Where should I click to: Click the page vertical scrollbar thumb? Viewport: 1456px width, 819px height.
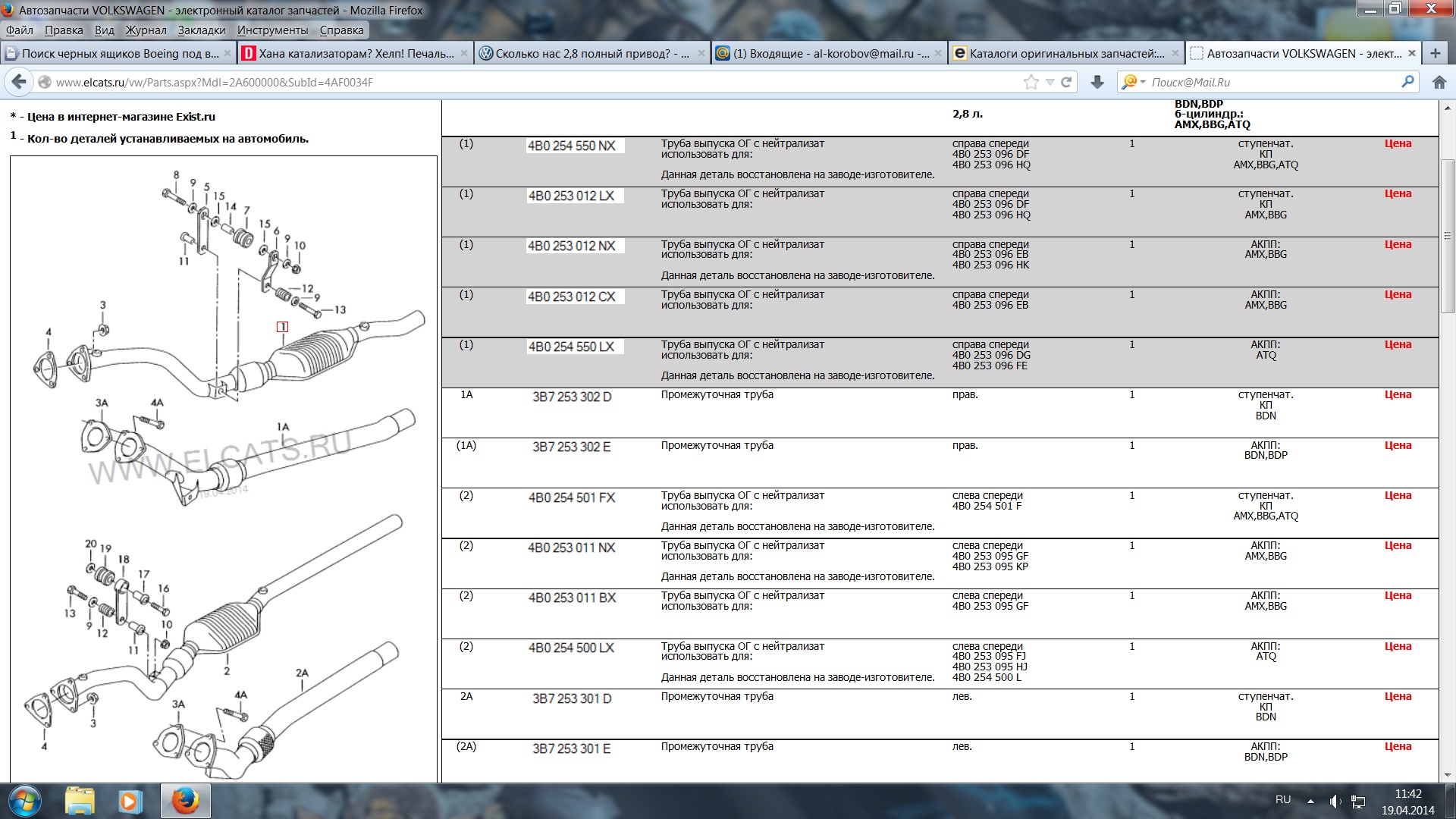tap(1448, 236)
